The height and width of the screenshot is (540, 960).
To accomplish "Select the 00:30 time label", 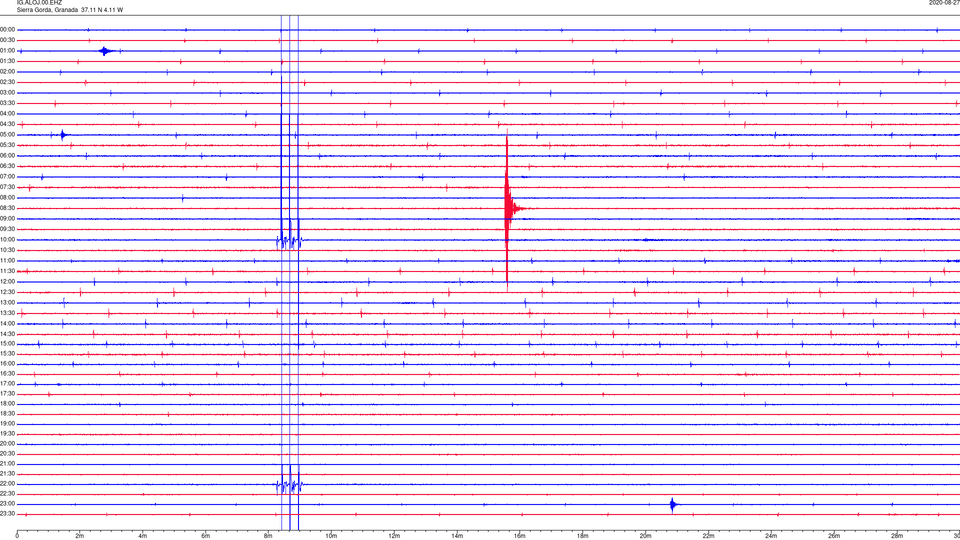I will coord(8,40).
